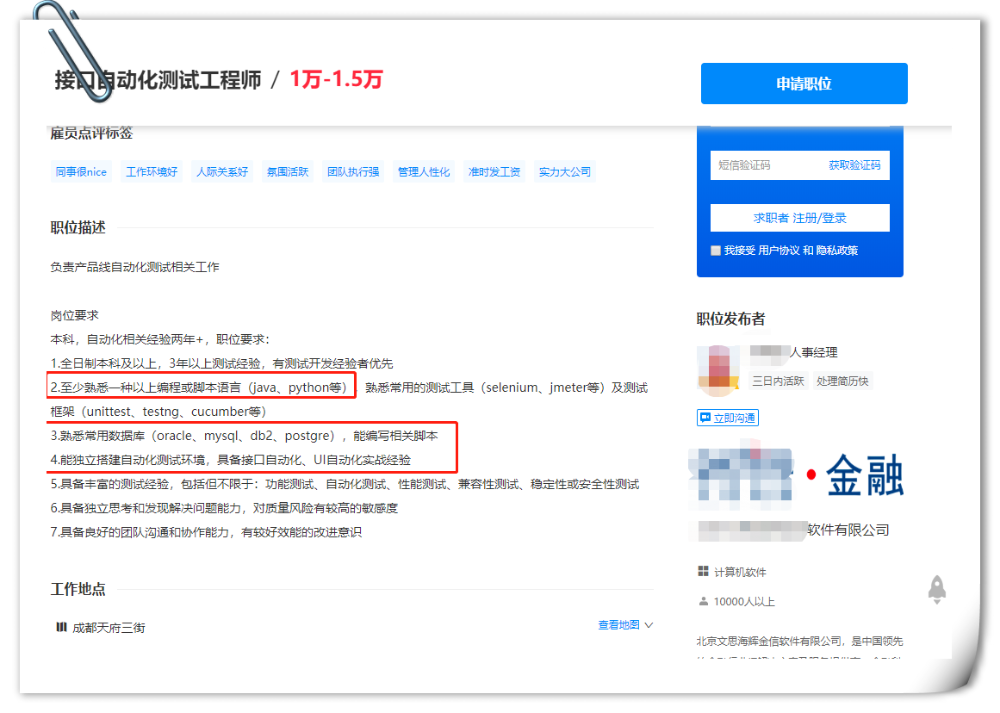The width and height of the screenshot is (1000, 713).
Task: Click the 立即沟通 chat button
Action: coord(727,418)
